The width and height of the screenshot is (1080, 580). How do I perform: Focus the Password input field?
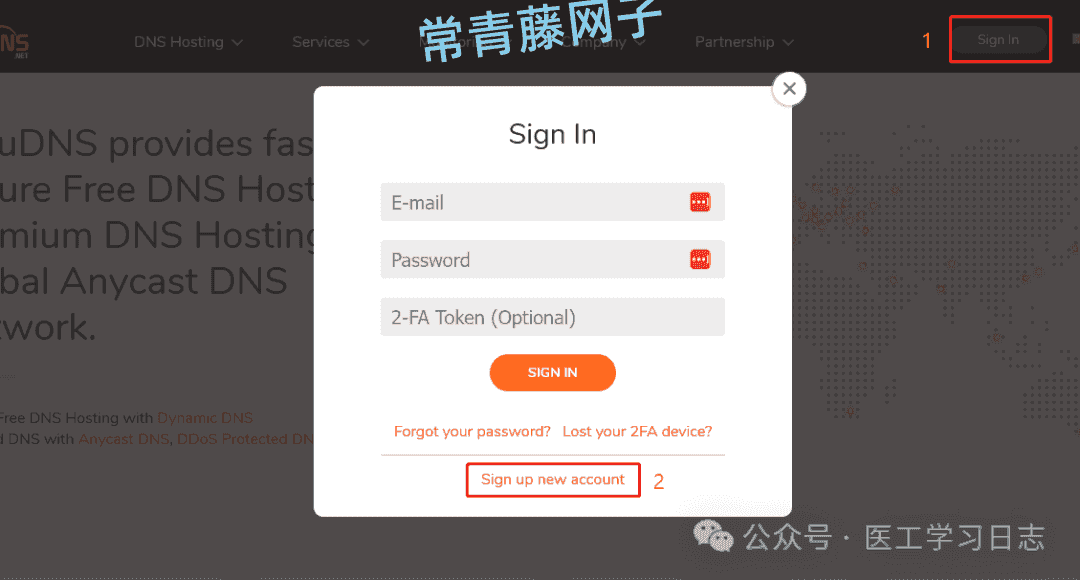point(552,259)
